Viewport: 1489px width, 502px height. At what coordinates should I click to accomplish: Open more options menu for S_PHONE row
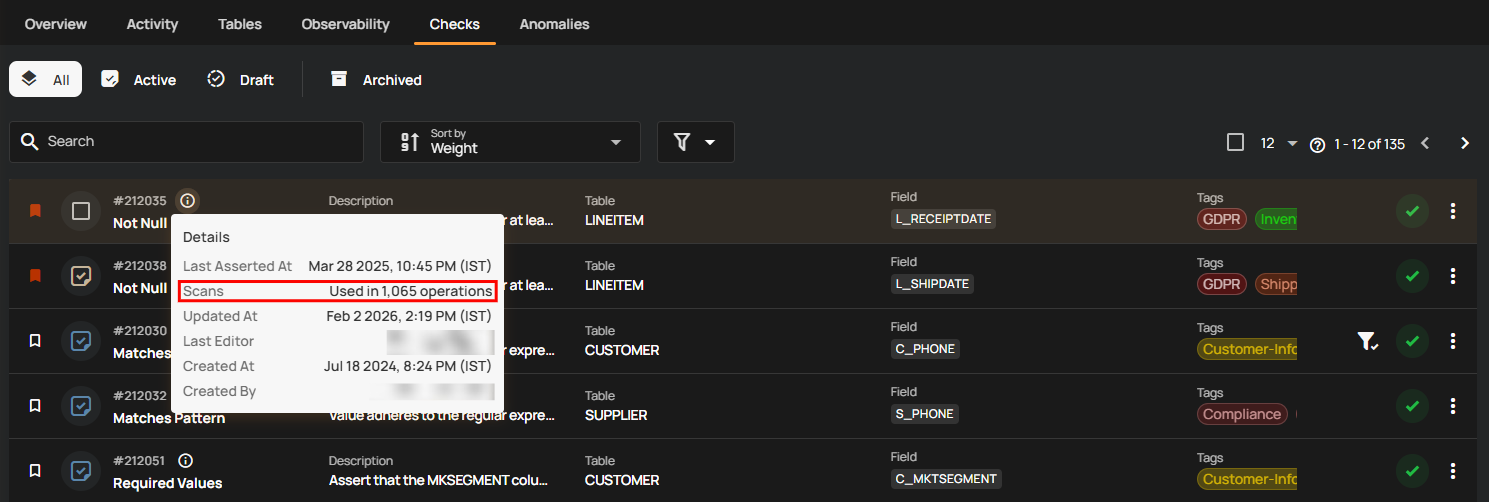[x=1453, y=405]
